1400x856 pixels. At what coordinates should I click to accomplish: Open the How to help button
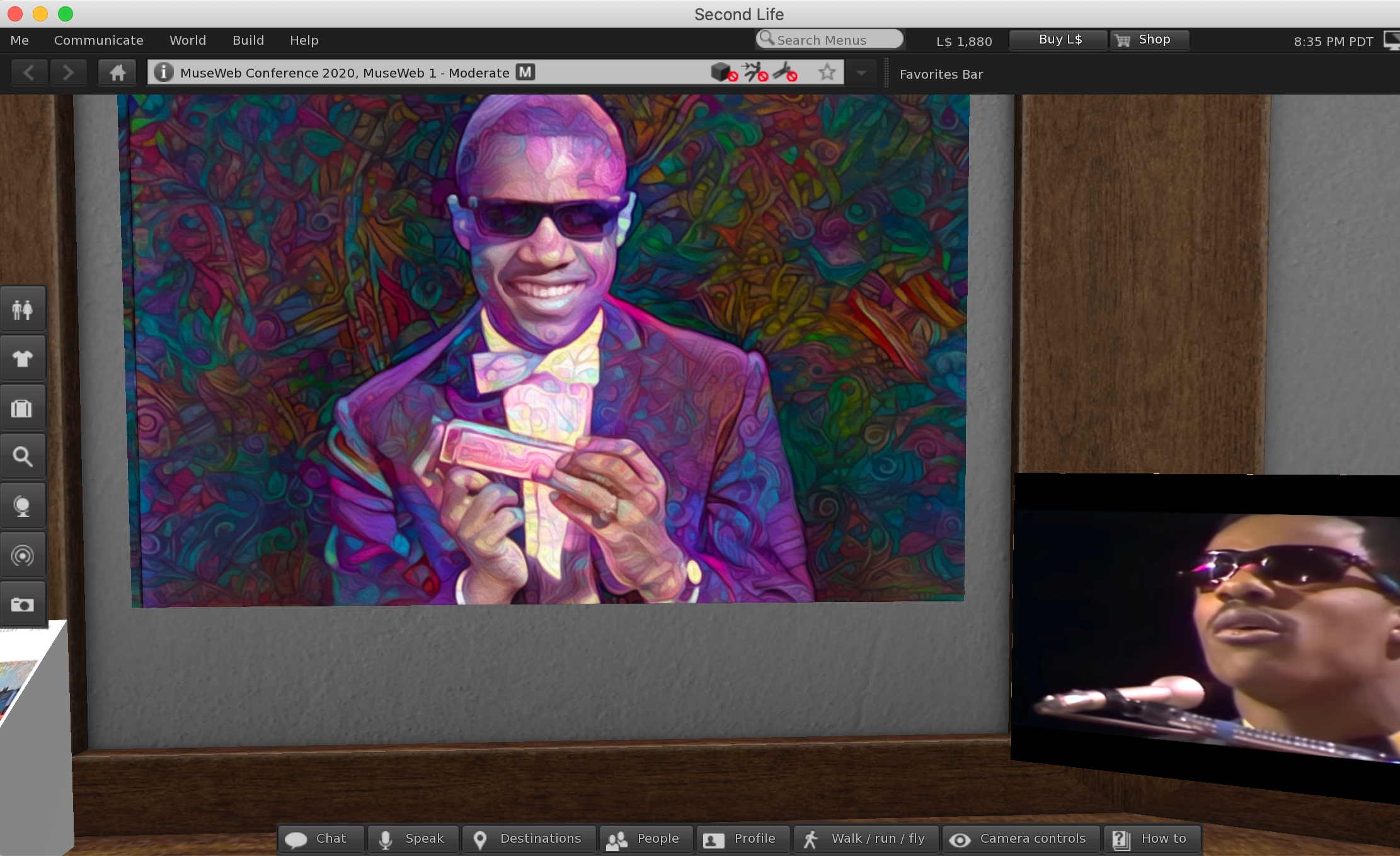pos(1152,839)
